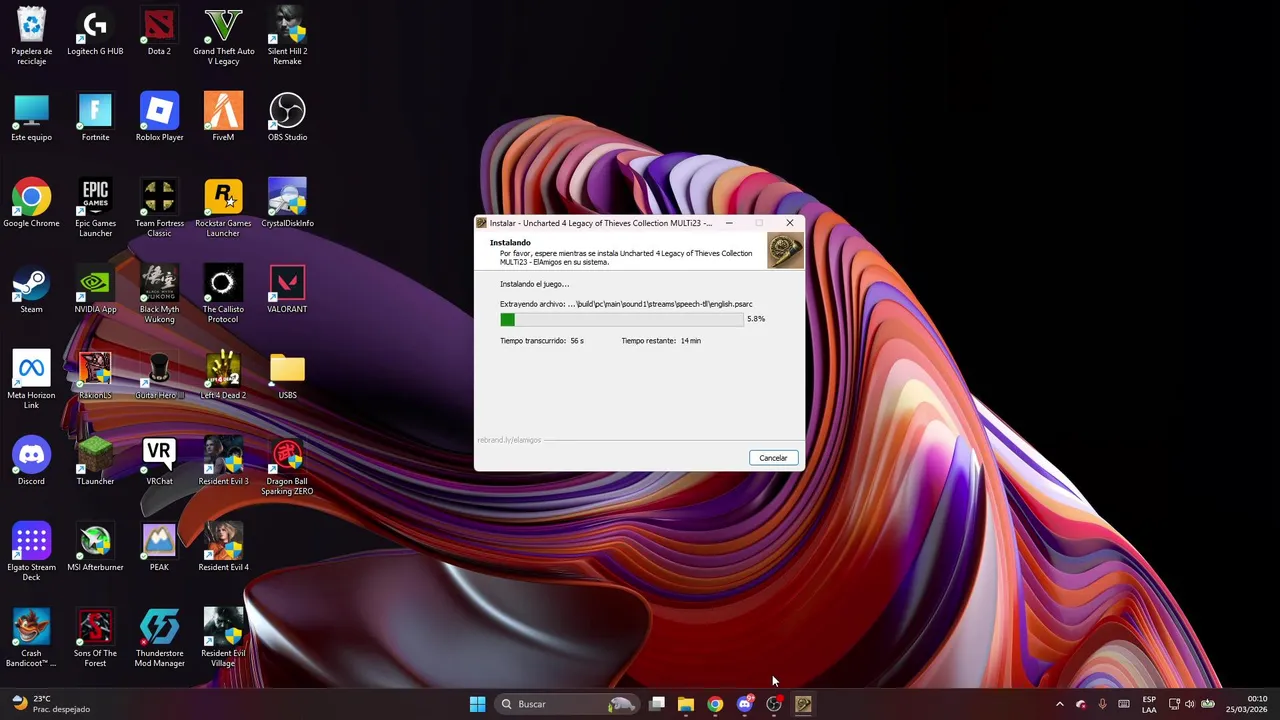Viewport: 1280px width, 720px height.
Task: Launch Logitech G HUB from the desktop
Action: [95, 32]
